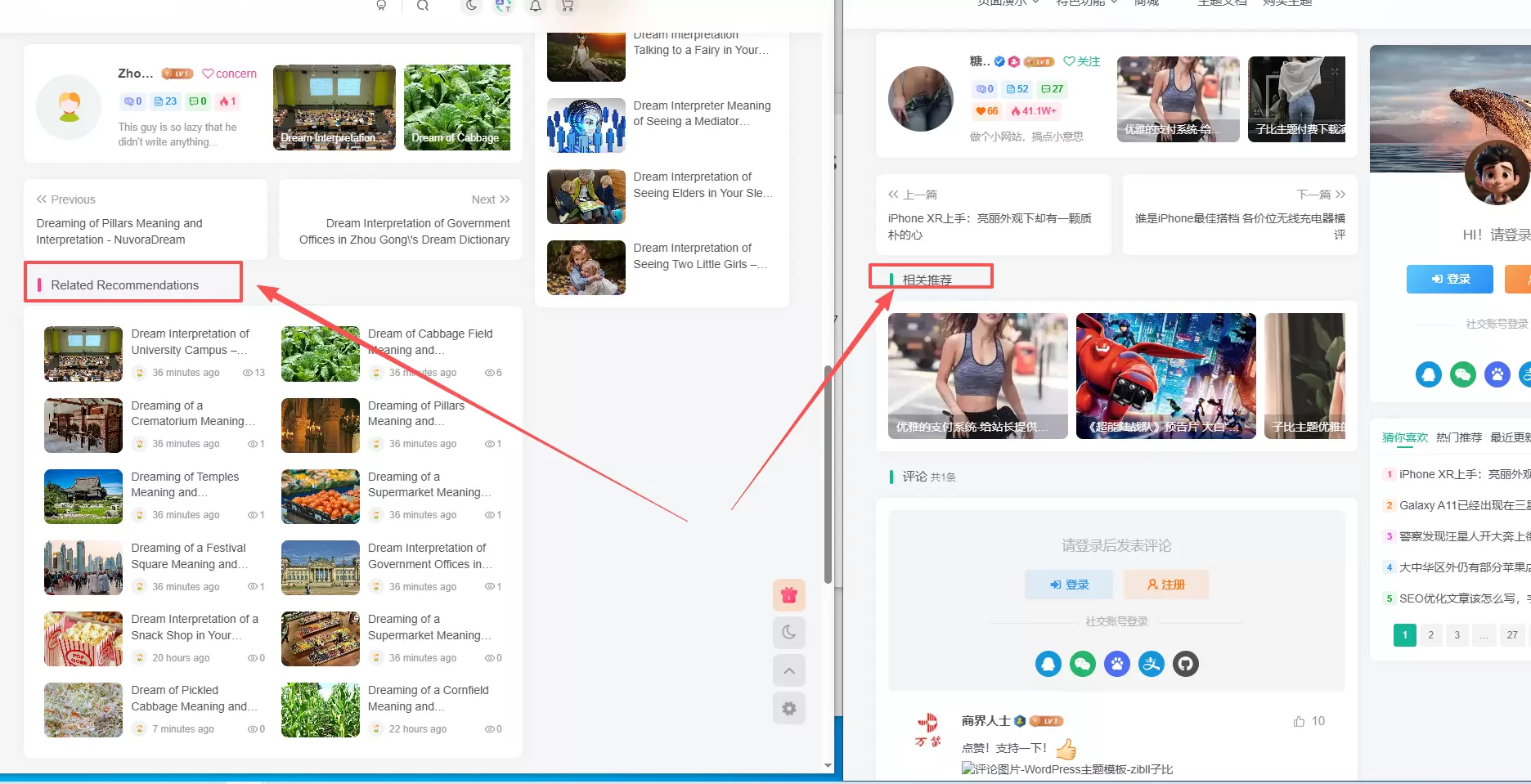
Task: Click the left page vertical scrollbar thumb
Action: 828,474
